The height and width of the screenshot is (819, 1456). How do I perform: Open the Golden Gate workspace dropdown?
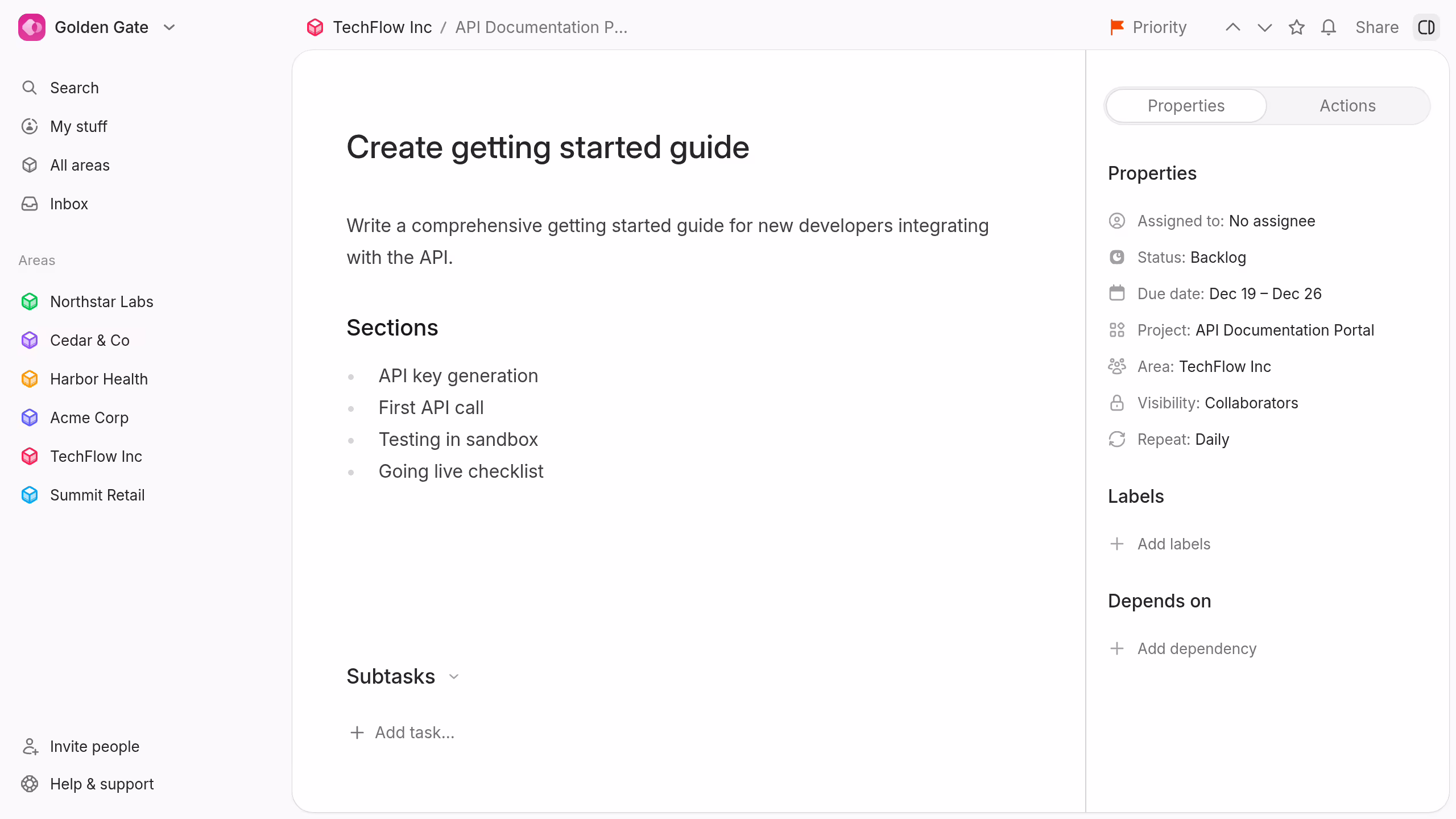click(x=169, y=27)
